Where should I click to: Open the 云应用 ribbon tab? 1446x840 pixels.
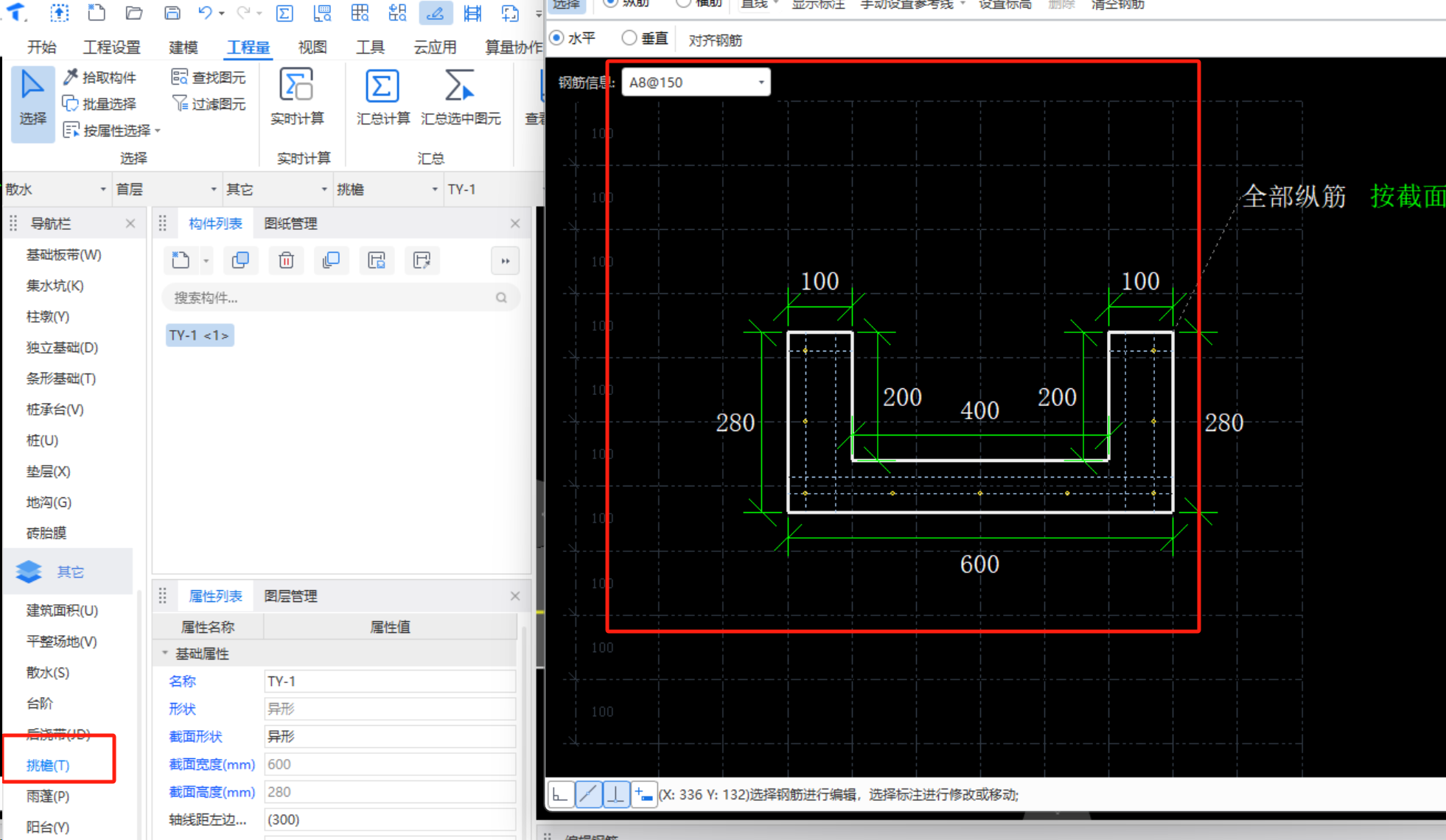tap(434, 47)
